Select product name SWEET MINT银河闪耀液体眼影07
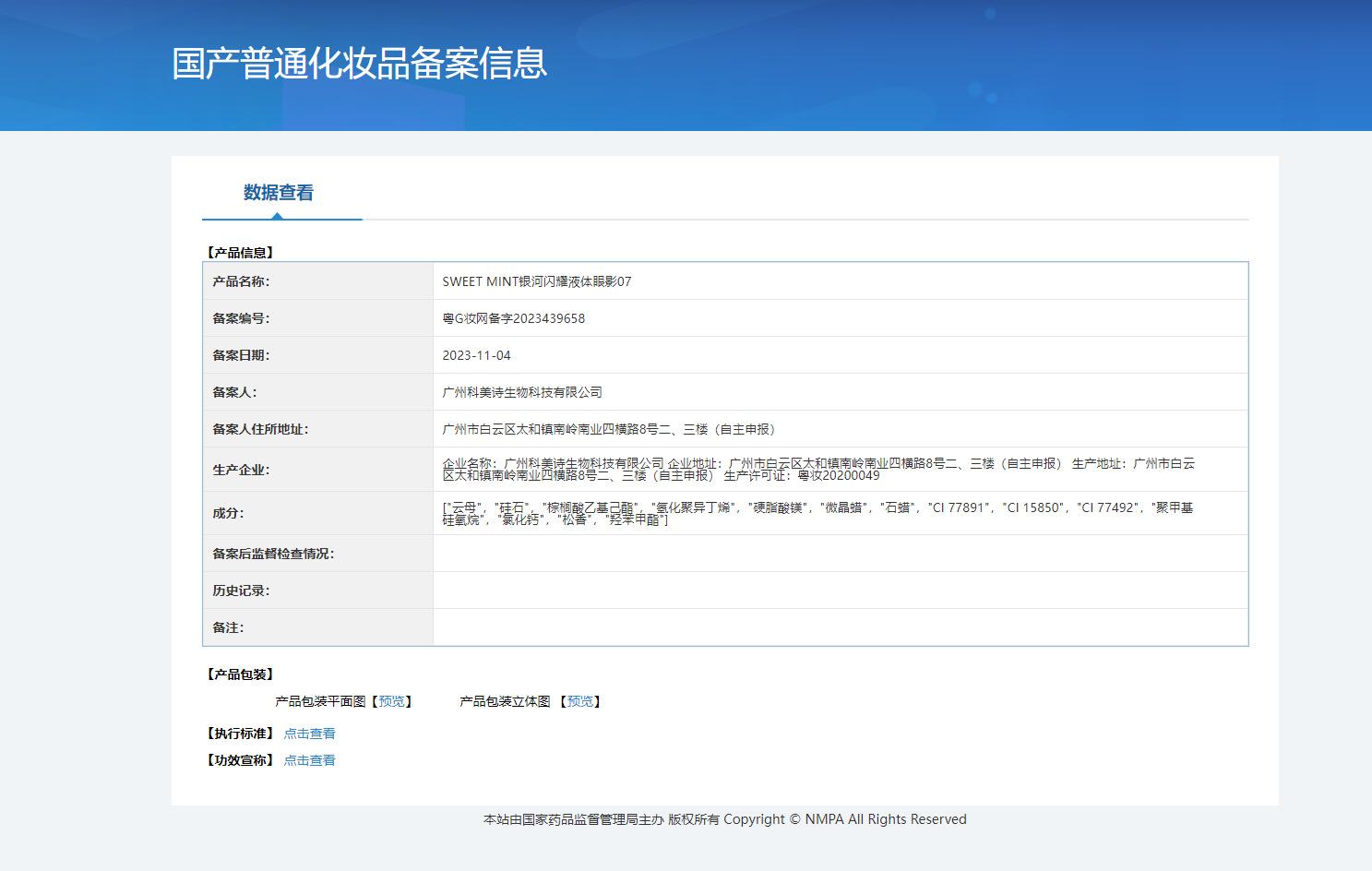 tap(536, 281)
